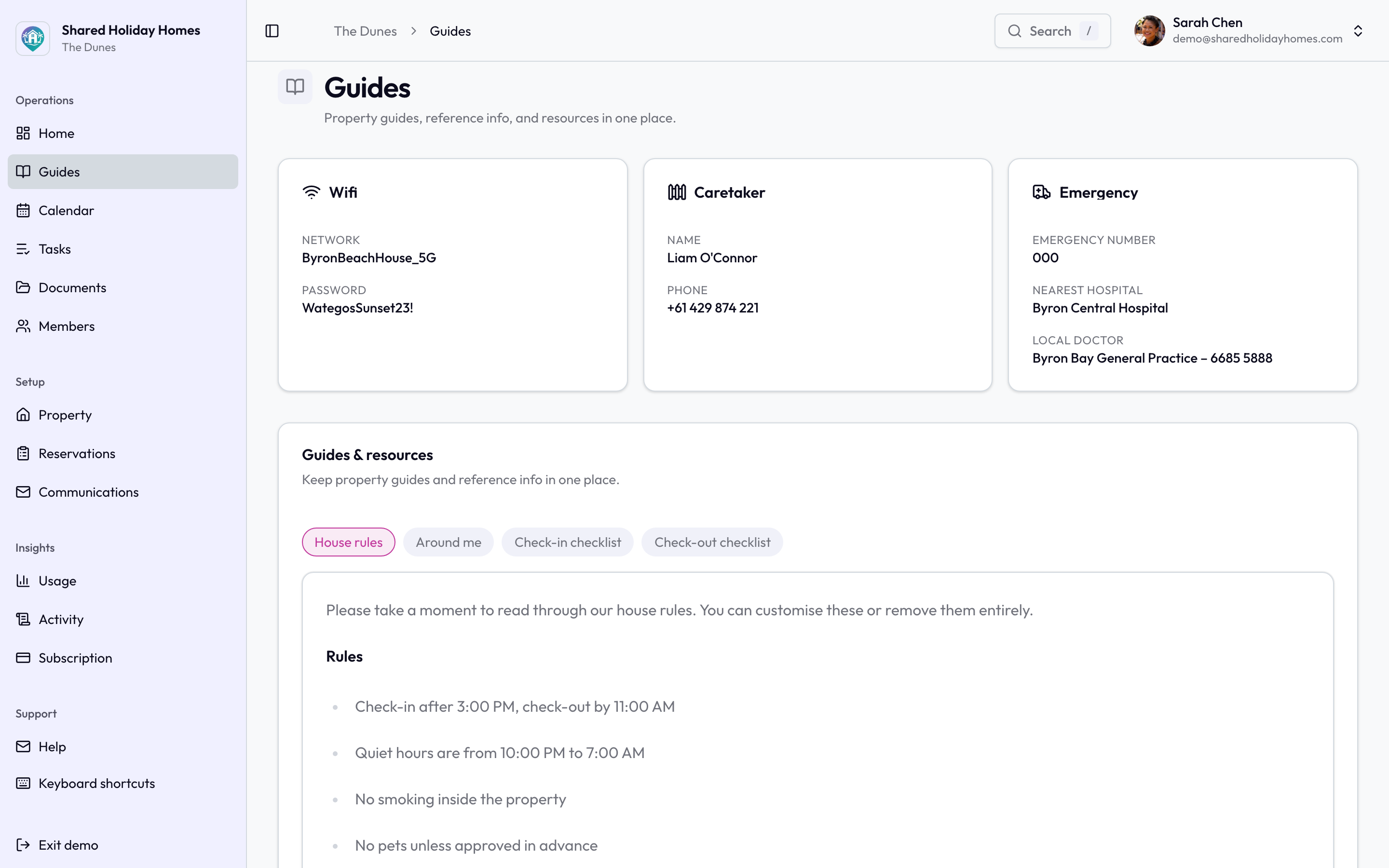Click the Exit demo icon

[x=23, y=845]
